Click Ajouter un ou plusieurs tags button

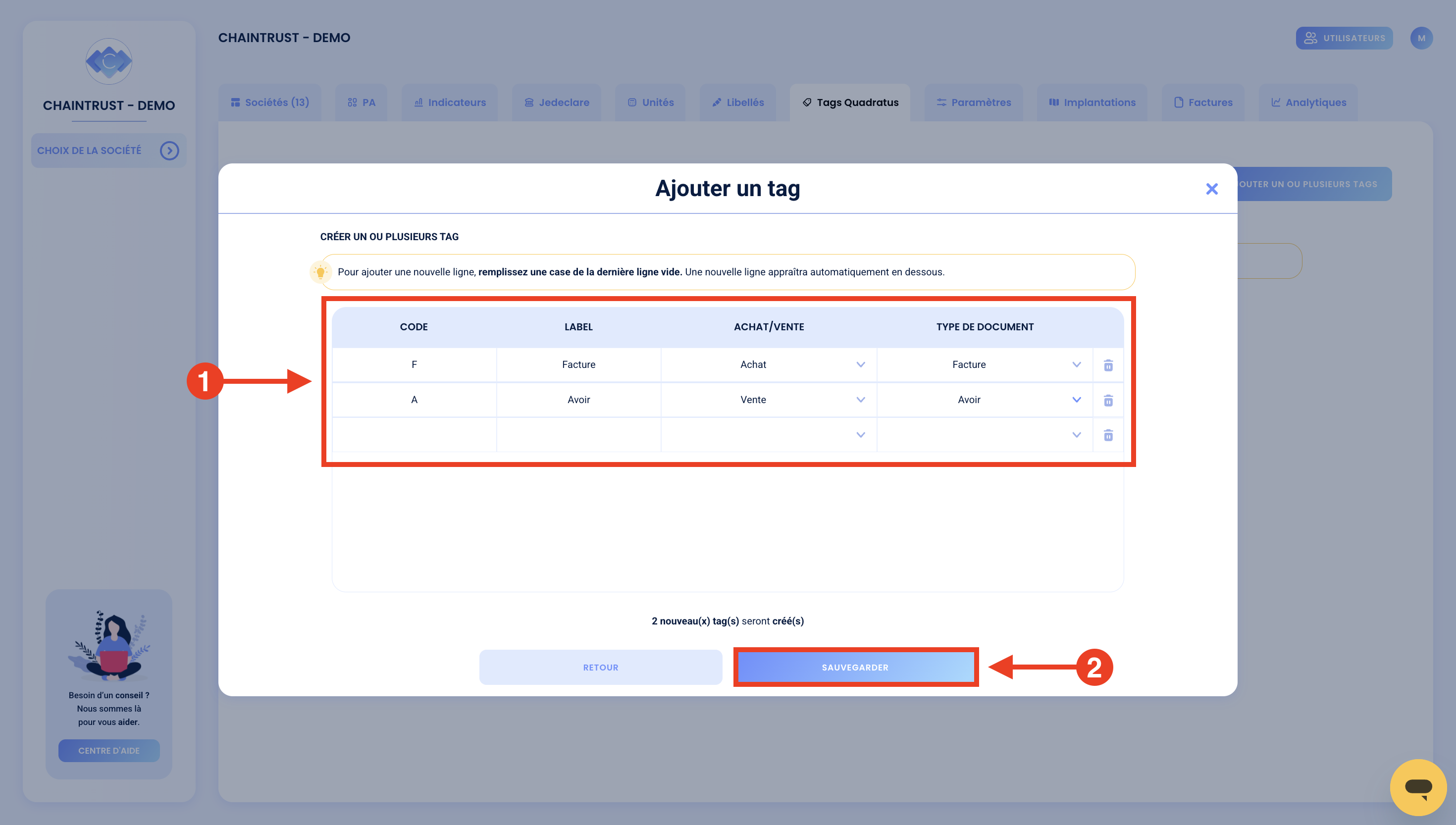1314,184
